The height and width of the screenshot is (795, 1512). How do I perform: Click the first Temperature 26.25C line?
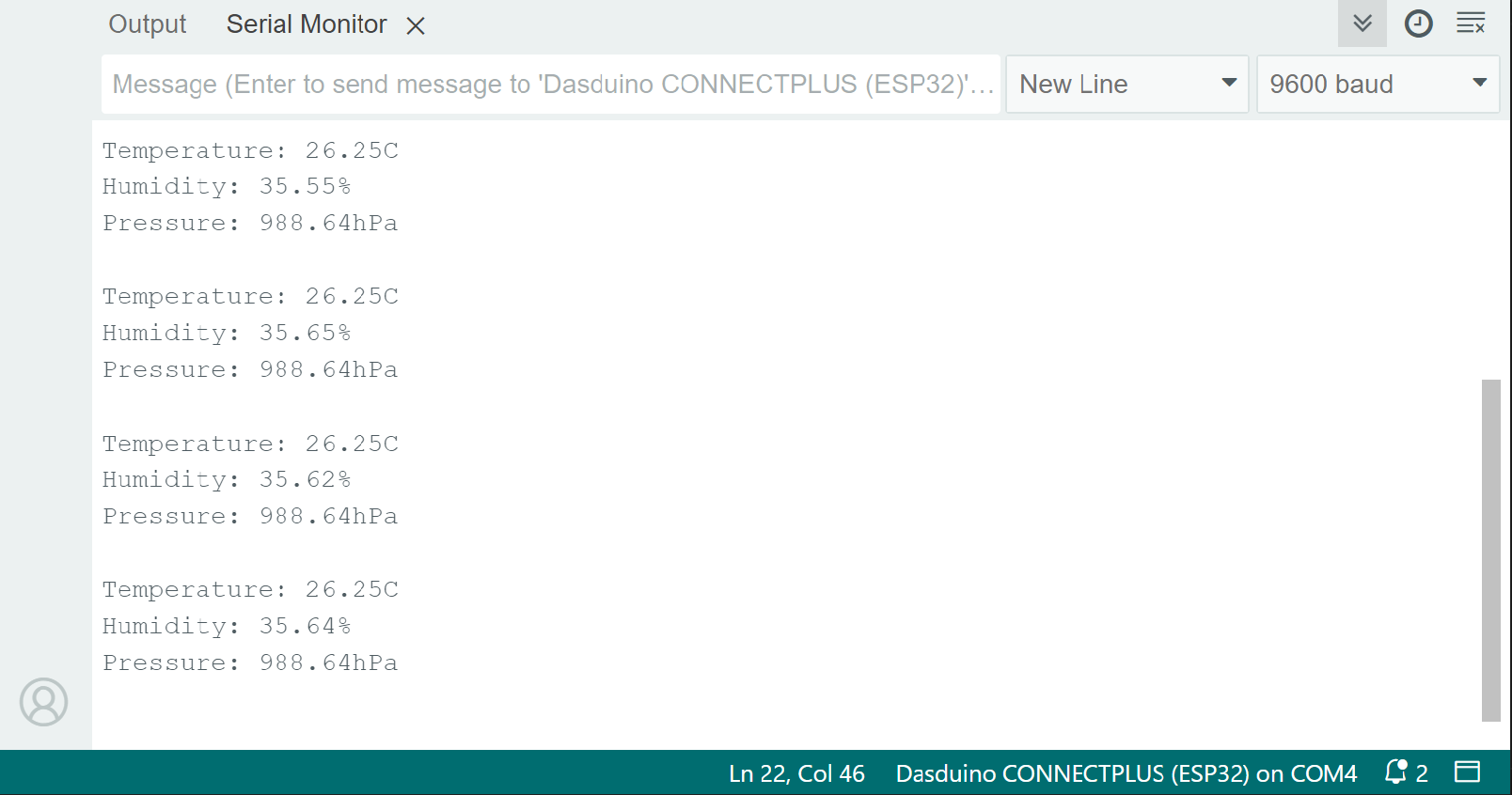(x=250, y=150)
